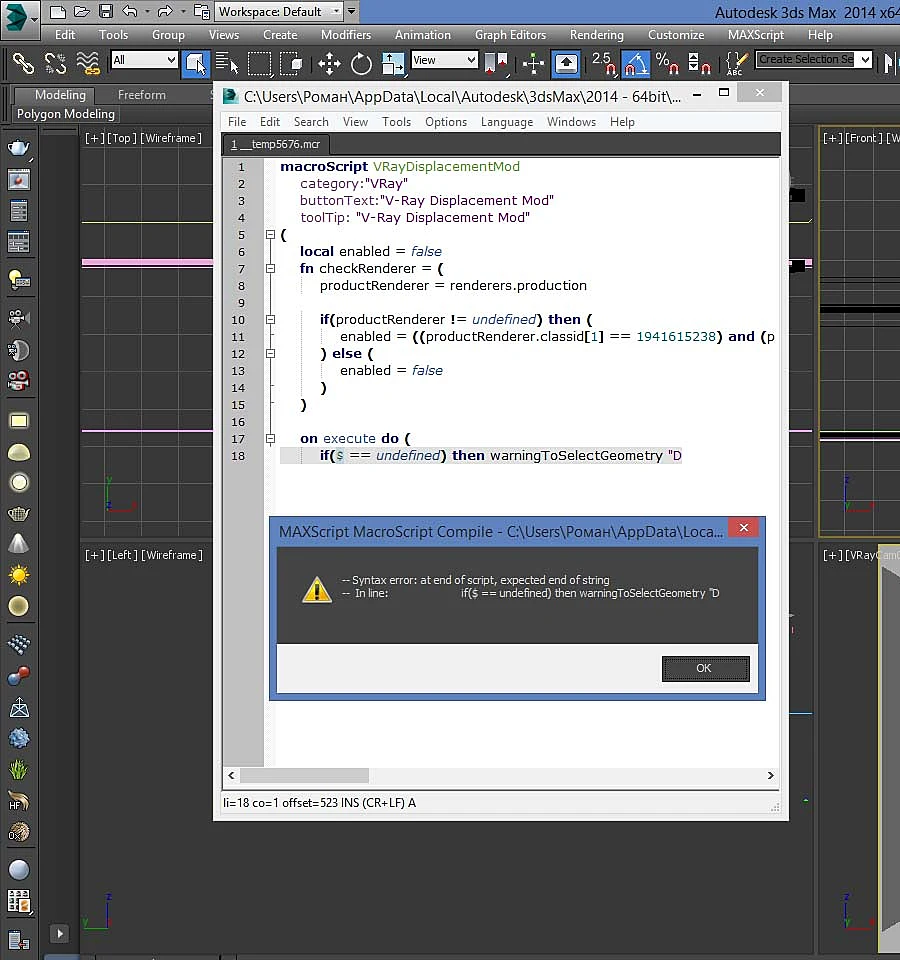The width and height of the screenshot is (900, 960).
Task: Open Edit Named Selection Sets tool
Action: point(736,63)
